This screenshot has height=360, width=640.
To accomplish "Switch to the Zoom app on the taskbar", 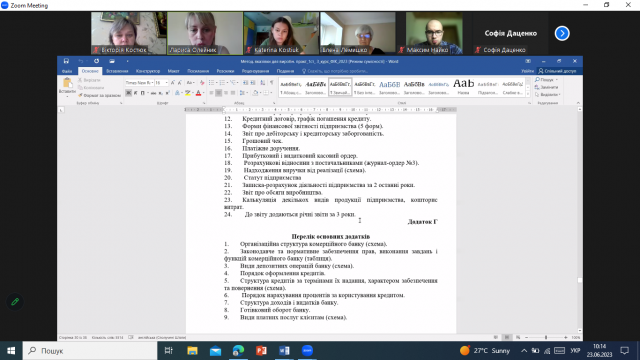I will [x=307, y=351].
